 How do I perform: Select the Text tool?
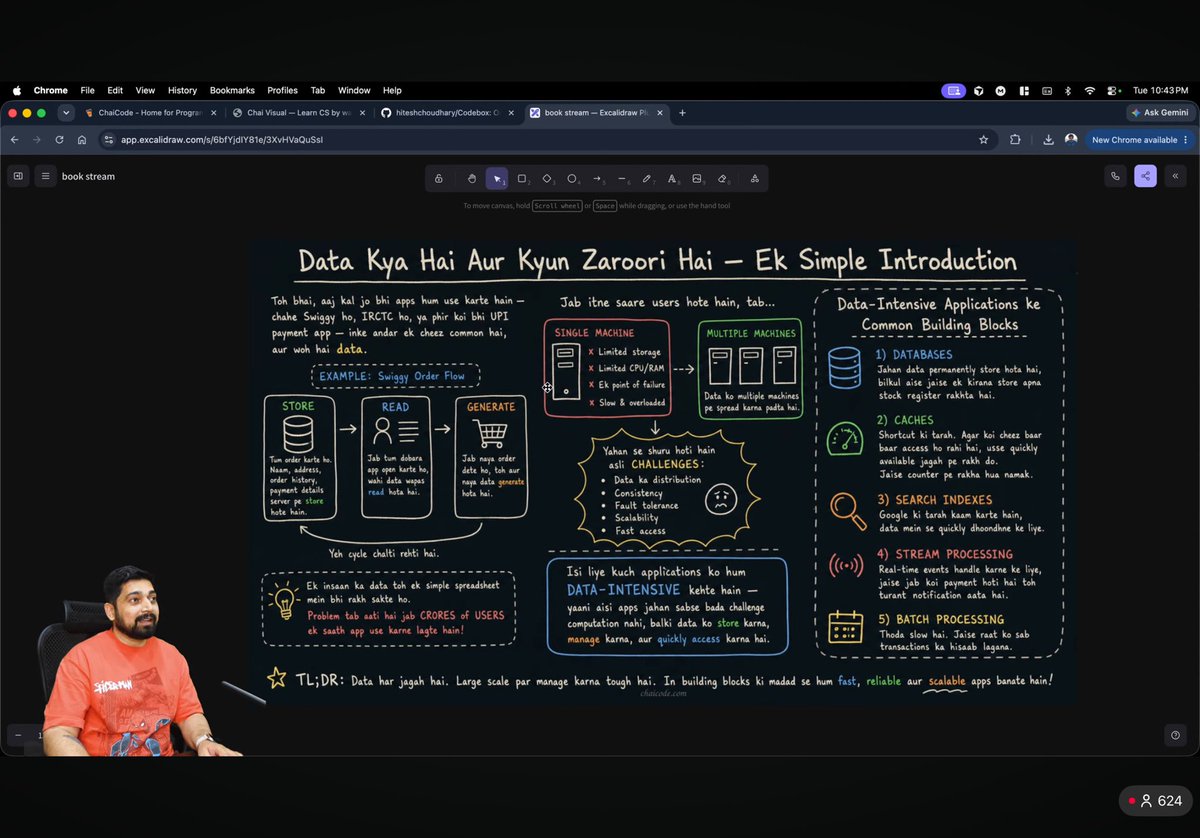tap(672, 178)
